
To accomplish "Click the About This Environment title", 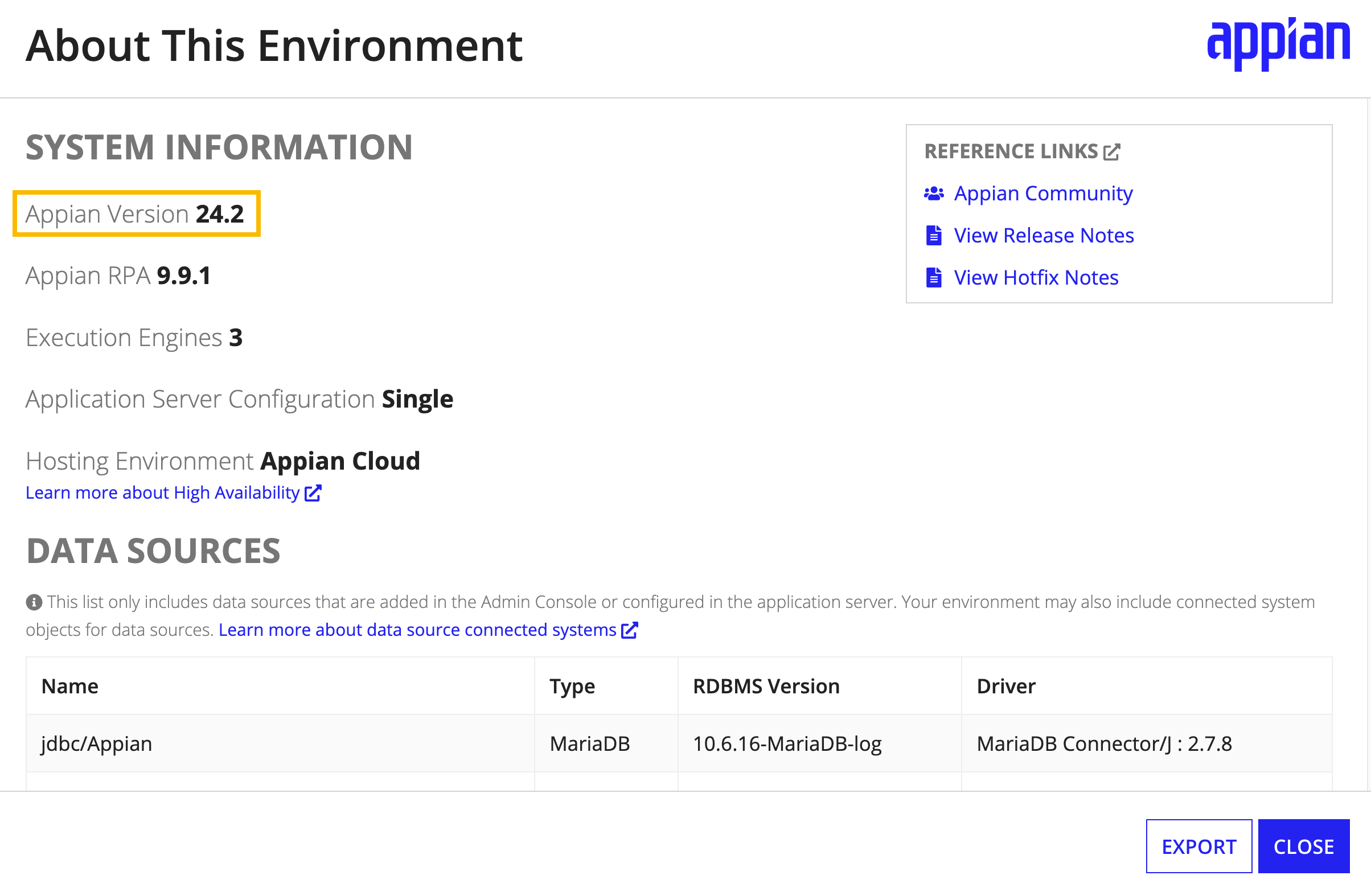I will [274, 46].
